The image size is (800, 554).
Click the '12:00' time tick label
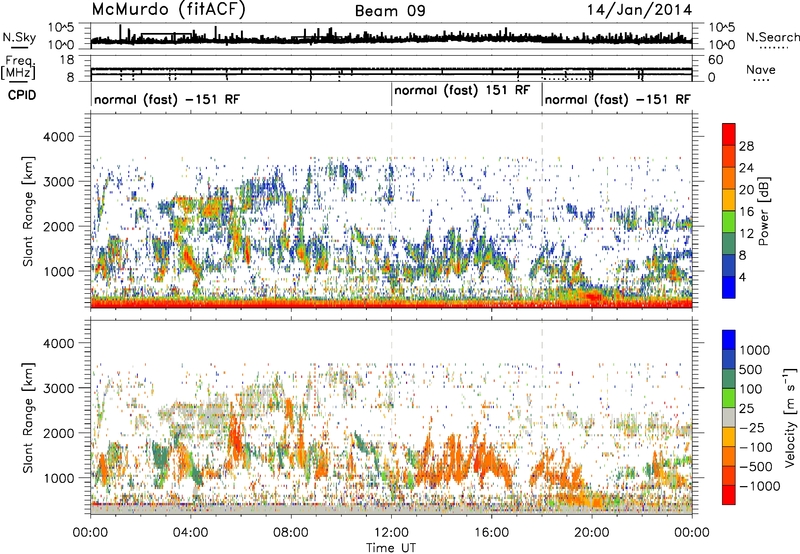coord(391,533)
